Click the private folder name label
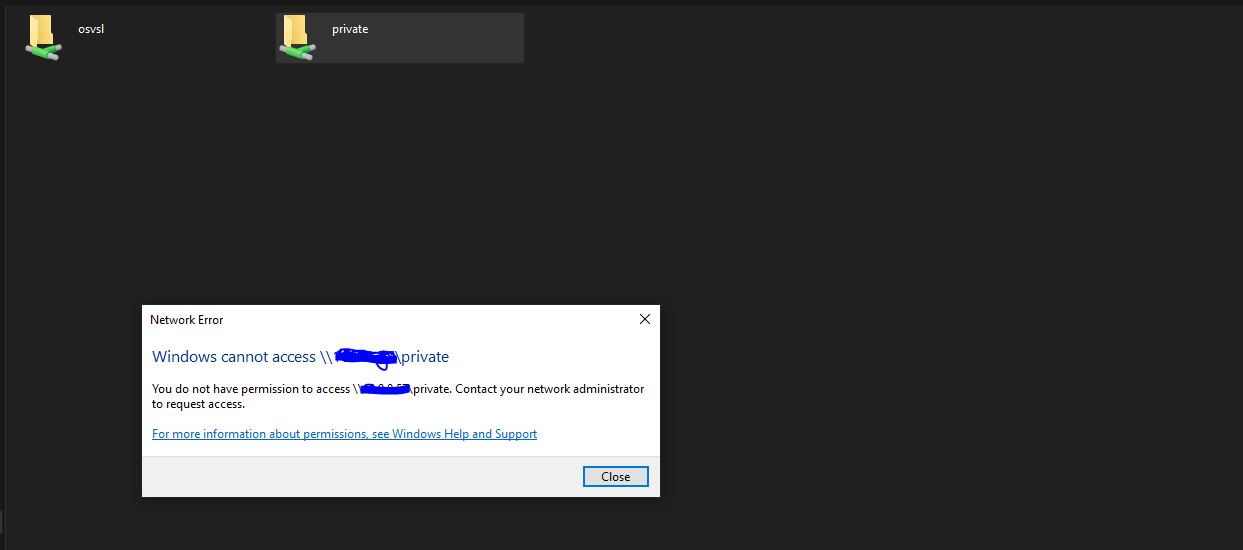Image resolution: width=1243 pixels, height=550 pixels. [x=350, y=29]
